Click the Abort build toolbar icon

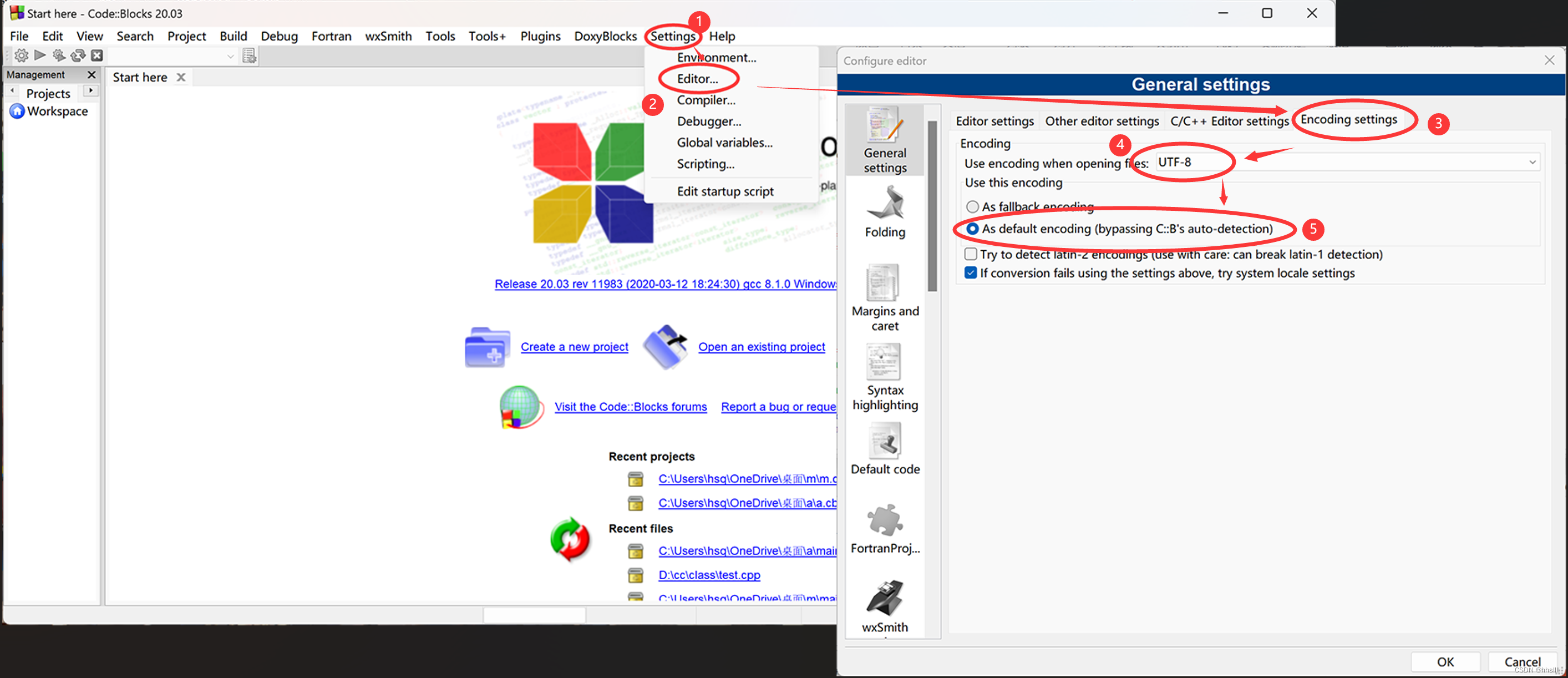pos(97,55)
